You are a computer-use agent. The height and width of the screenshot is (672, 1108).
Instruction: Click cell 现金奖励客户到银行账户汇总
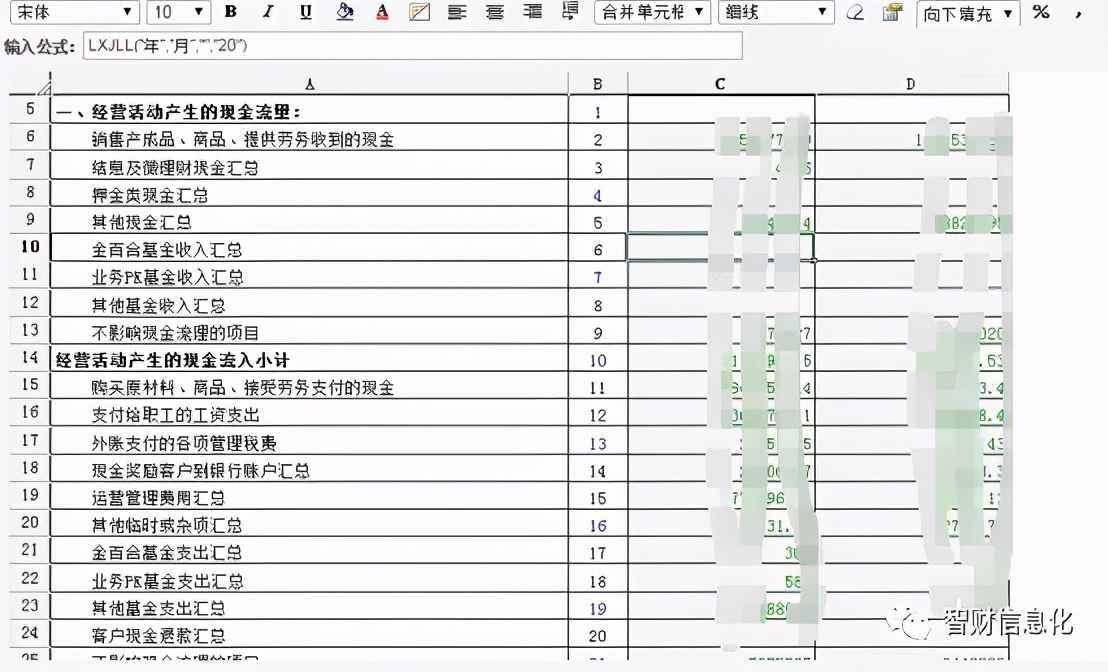310,470
